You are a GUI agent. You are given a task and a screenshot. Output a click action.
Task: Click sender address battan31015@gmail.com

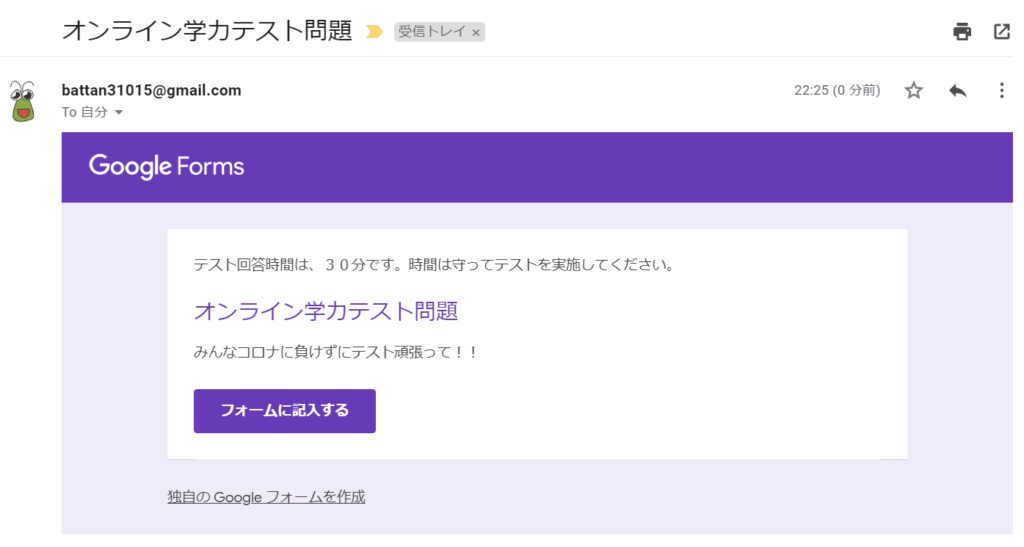152,90
